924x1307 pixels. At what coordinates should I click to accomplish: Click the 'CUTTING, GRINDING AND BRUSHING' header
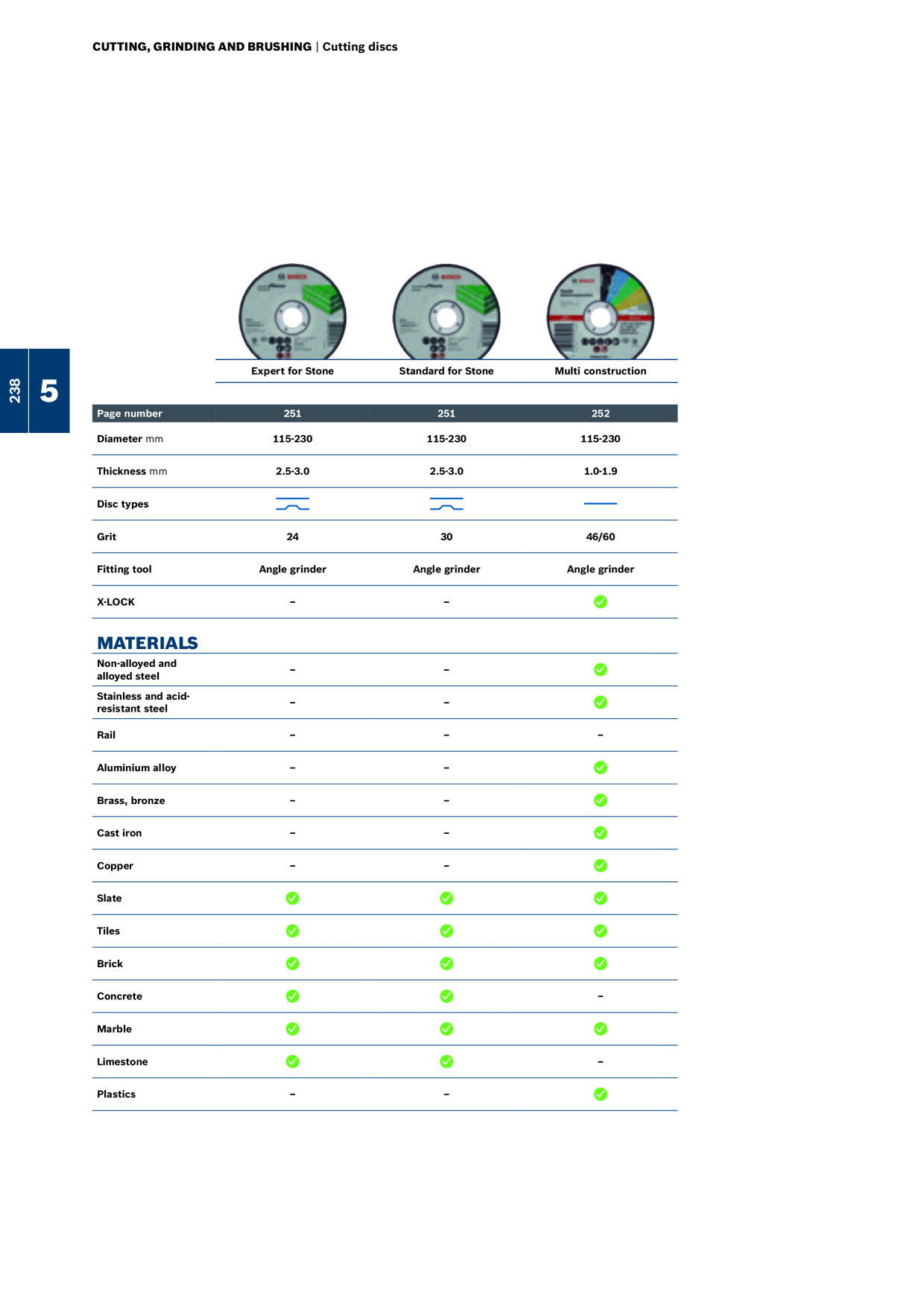[202, 46]
